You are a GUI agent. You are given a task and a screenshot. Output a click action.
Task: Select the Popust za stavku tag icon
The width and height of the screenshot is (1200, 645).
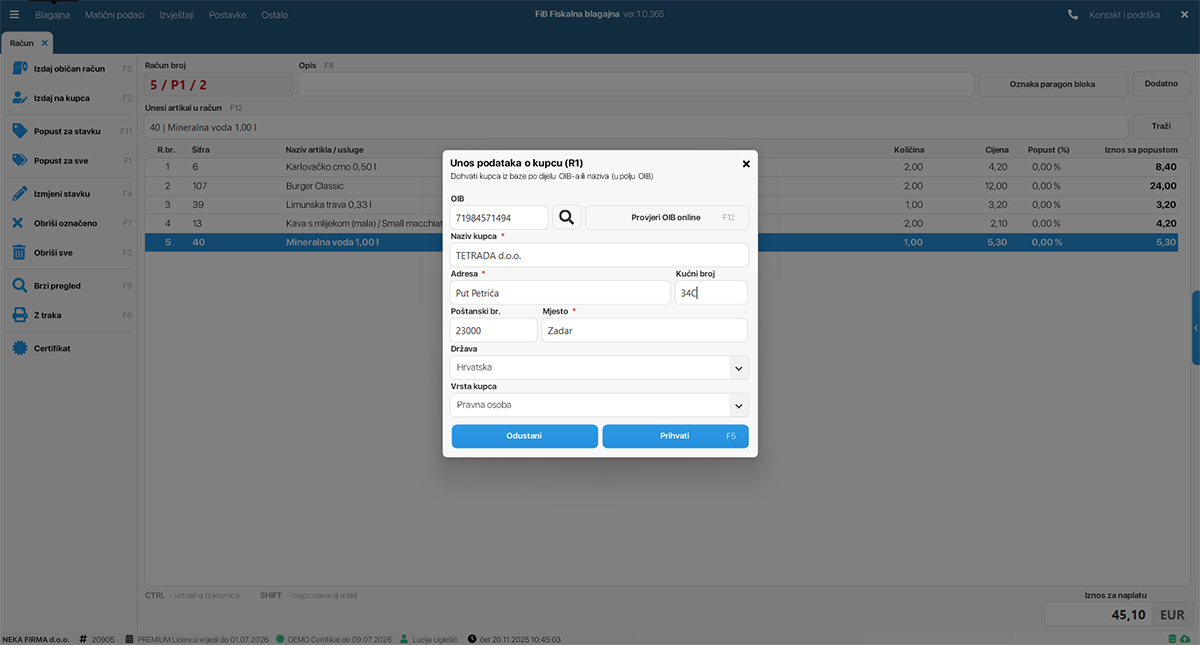[19, 131]
